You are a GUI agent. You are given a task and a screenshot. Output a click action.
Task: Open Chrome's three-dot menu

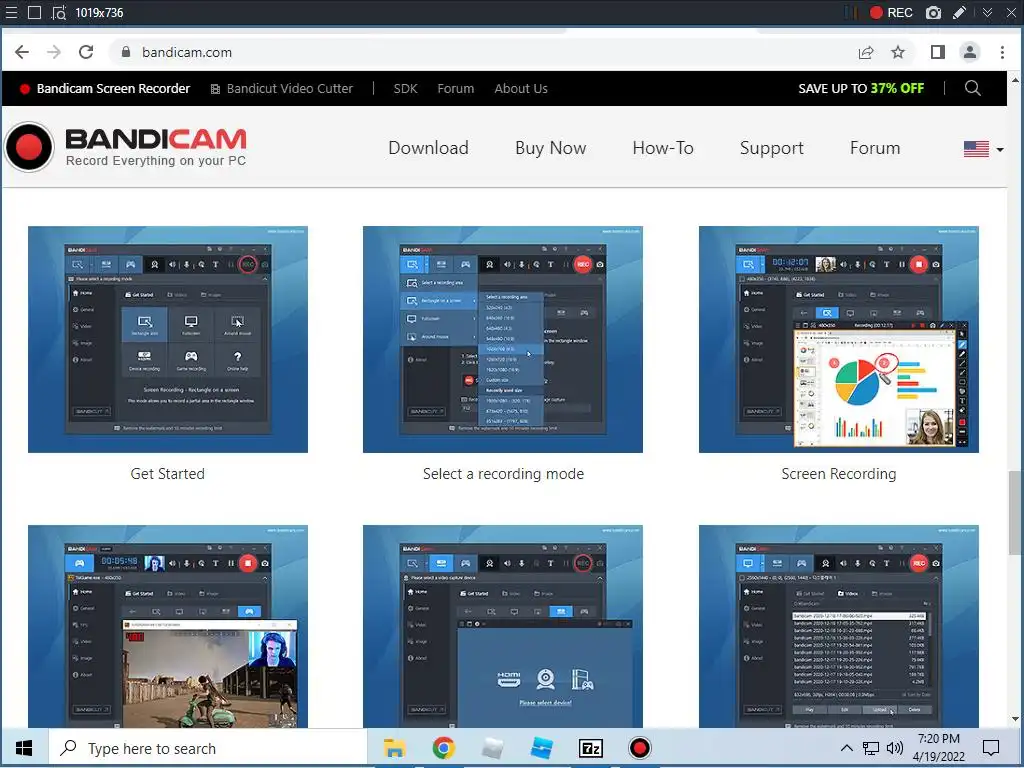pos(1002,52)
